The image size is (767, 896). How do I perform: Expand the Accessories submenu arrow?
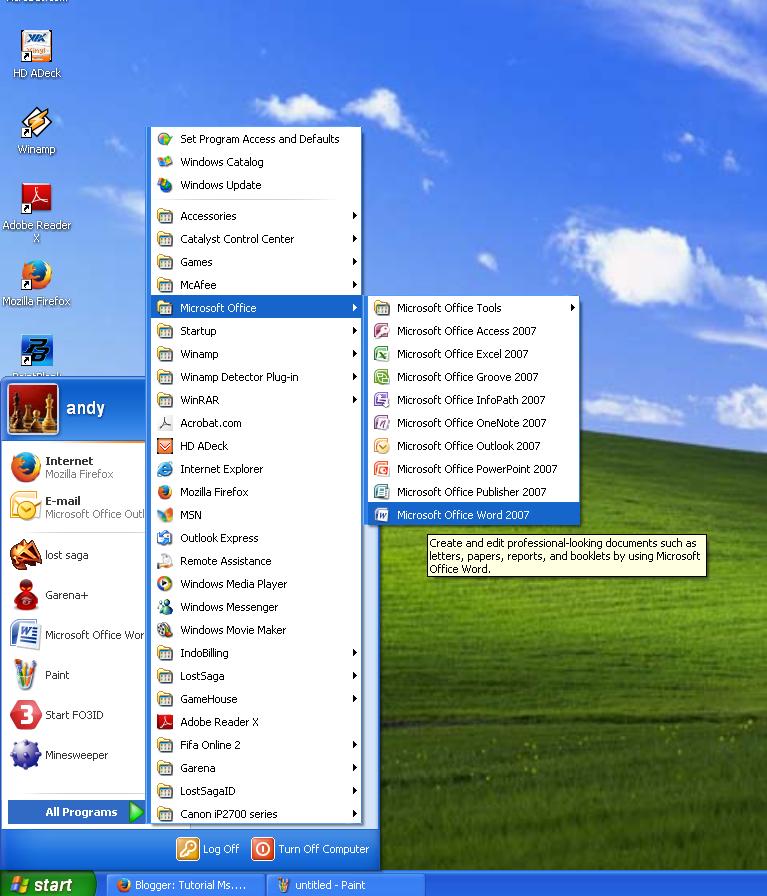pyautogui.click(x=354, y=216)
